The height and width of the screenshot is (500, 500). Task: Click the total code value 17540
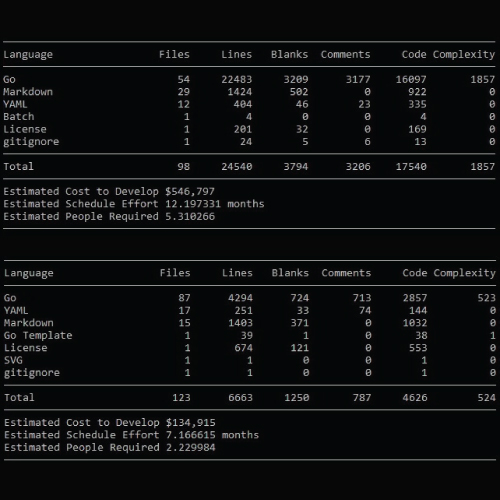click(x=411, y=166)
